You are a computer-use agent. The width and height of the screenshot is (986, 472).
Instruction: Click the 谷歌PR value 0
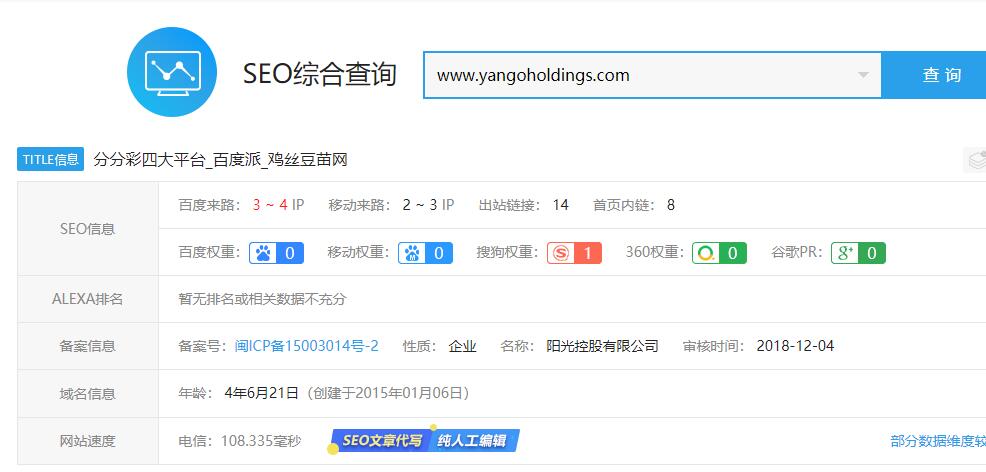coord(872,253)
